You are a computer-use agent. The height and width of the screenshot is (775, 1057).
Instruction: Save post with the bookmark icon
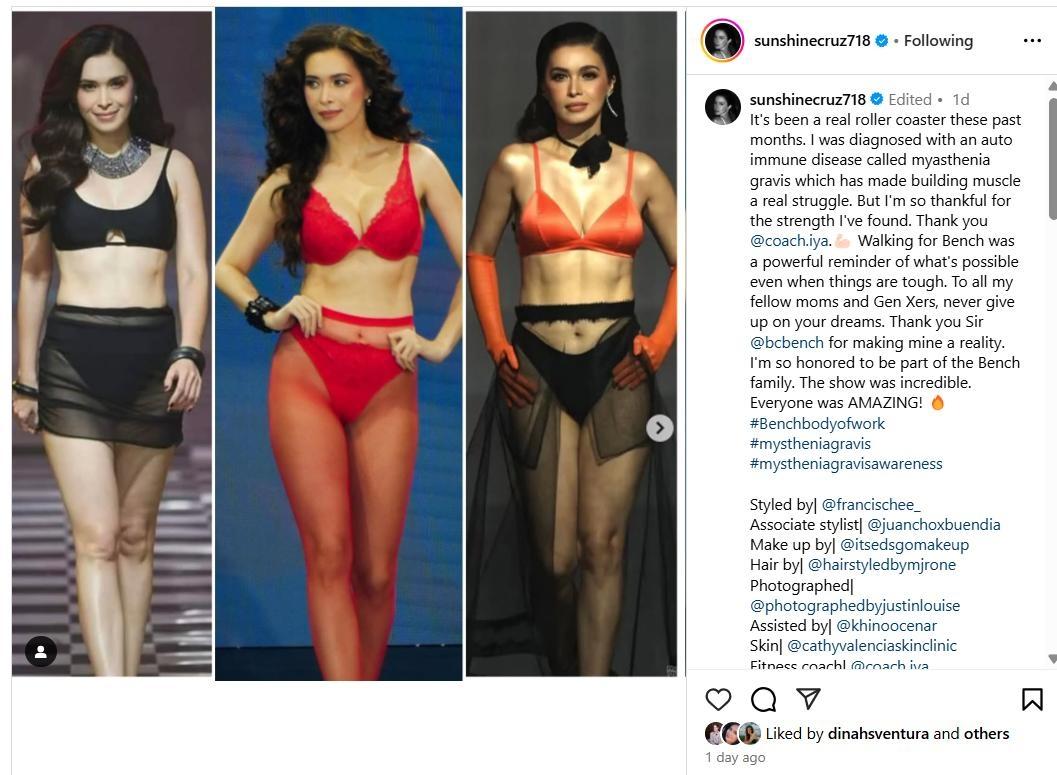(1032, 700)
